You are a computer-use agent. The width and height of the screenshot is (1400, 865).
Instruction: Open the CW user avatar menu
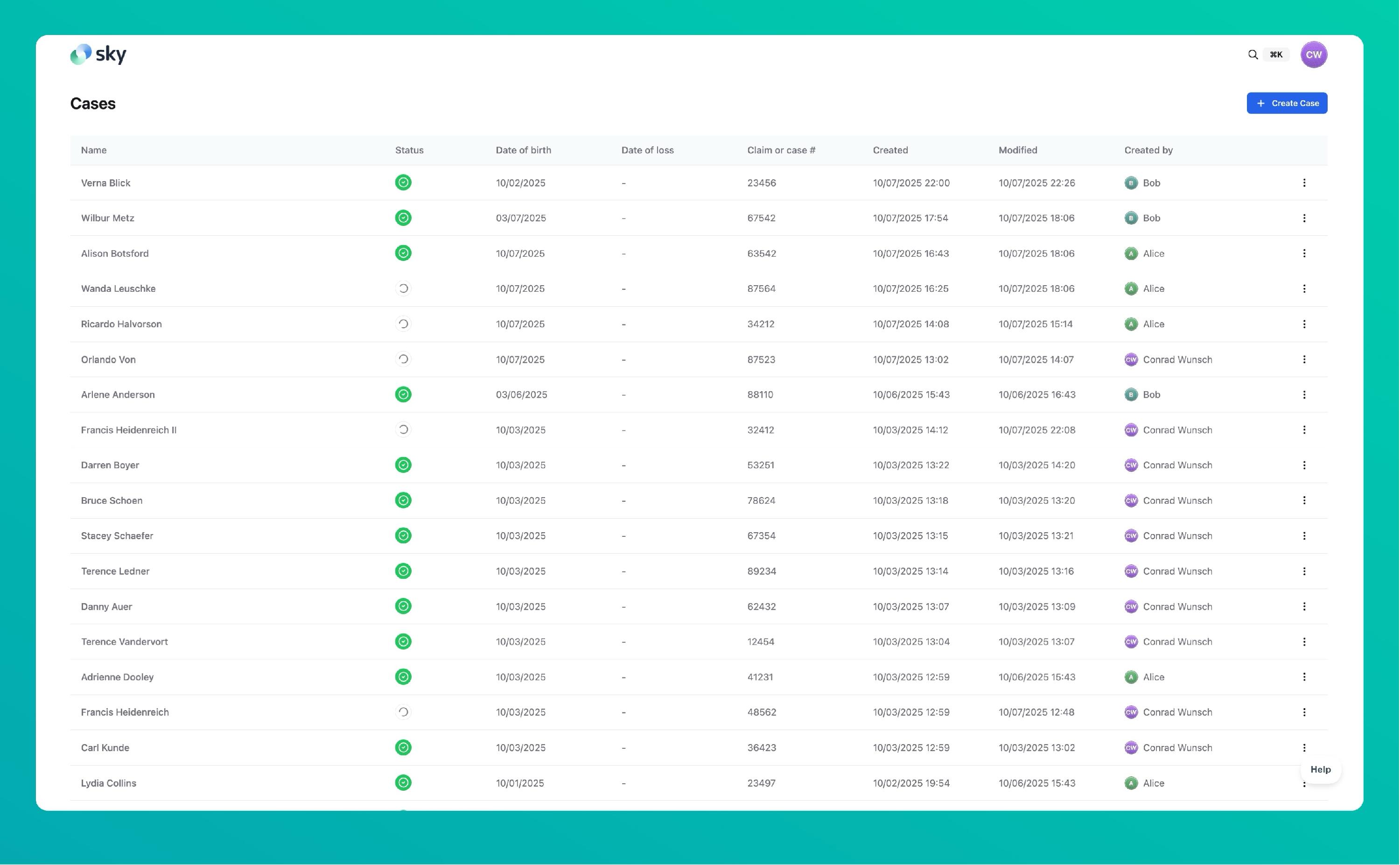click(x=1313, y=54)
